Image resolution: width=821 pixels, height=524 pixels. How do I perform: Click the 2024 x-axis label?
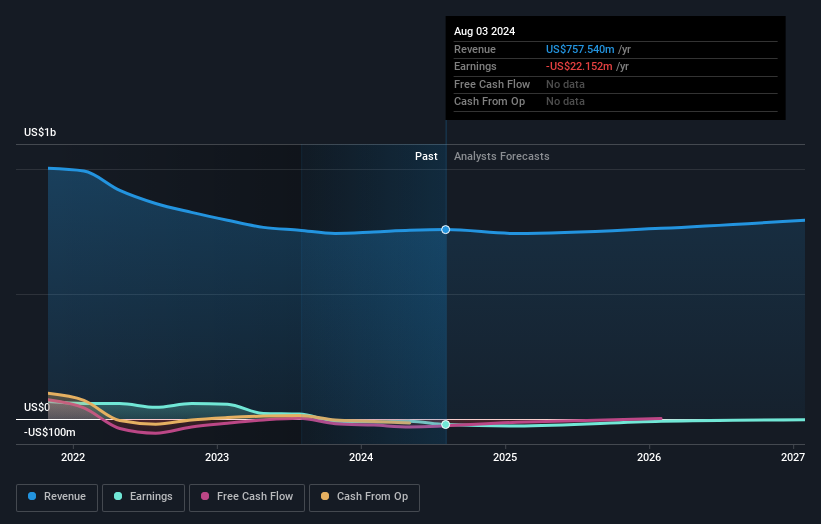tap(361, 458)
